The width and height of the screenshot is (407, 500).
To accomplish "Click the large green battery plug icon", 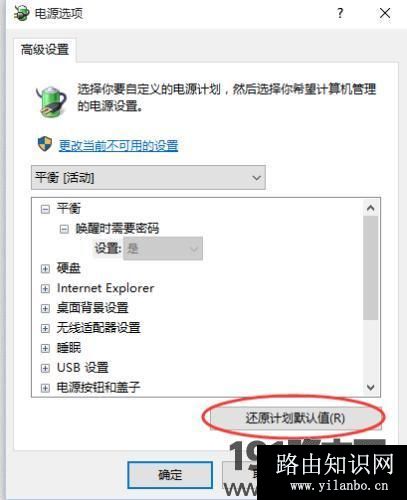I will coord(51,101).
